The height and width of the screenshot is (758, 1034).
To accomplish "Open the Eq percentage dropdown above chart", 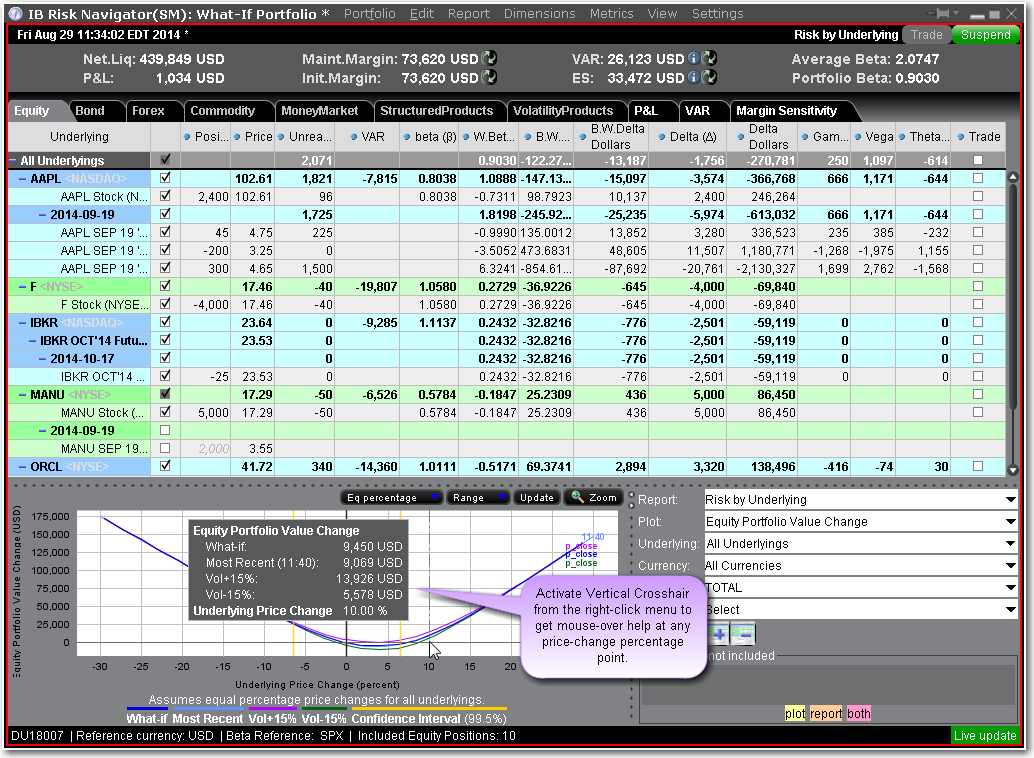I will pyautogui.click(x=391, y=497).
